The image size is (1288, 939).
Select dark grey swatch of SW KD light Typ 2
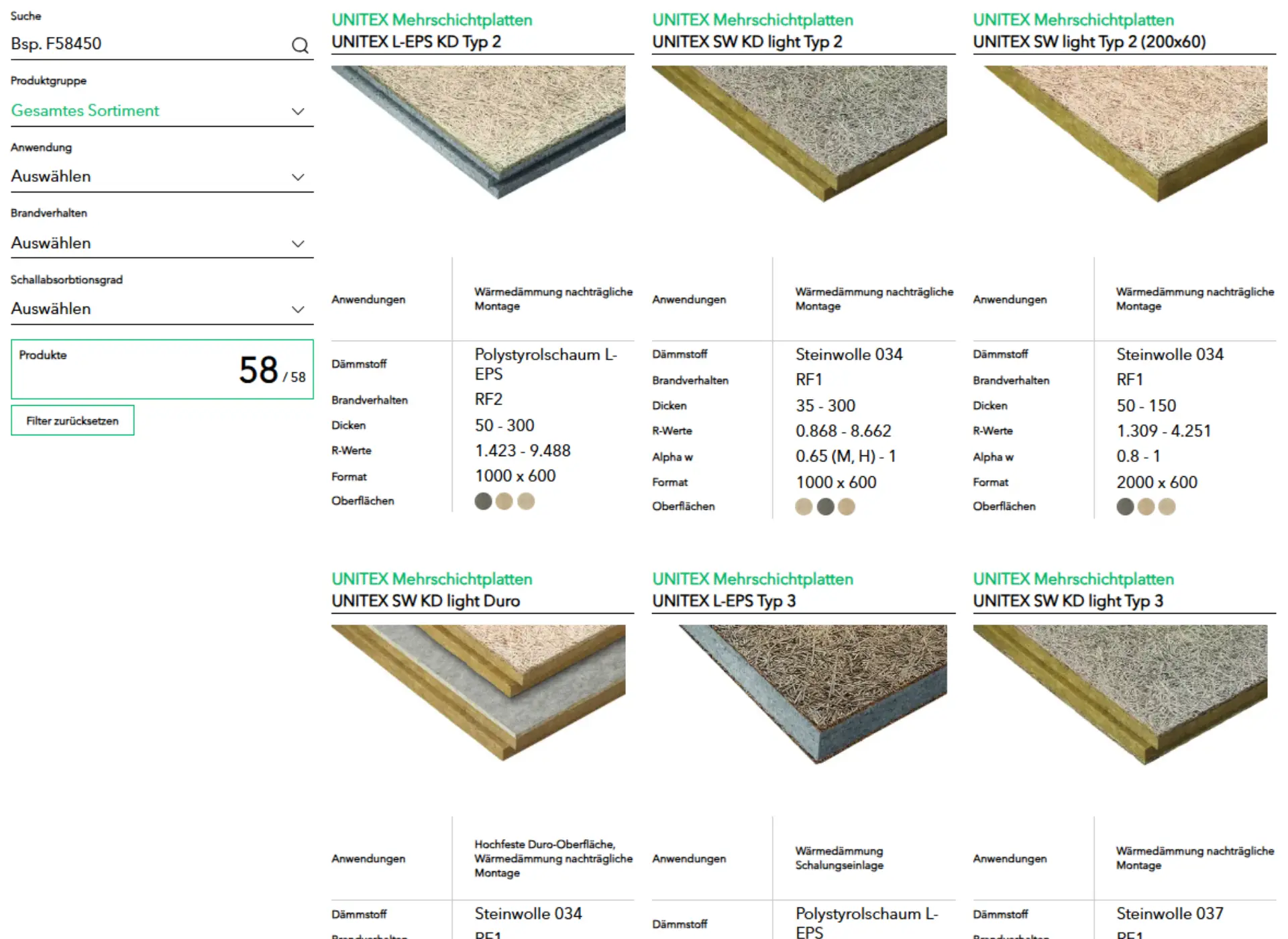[x=825, y=506]
